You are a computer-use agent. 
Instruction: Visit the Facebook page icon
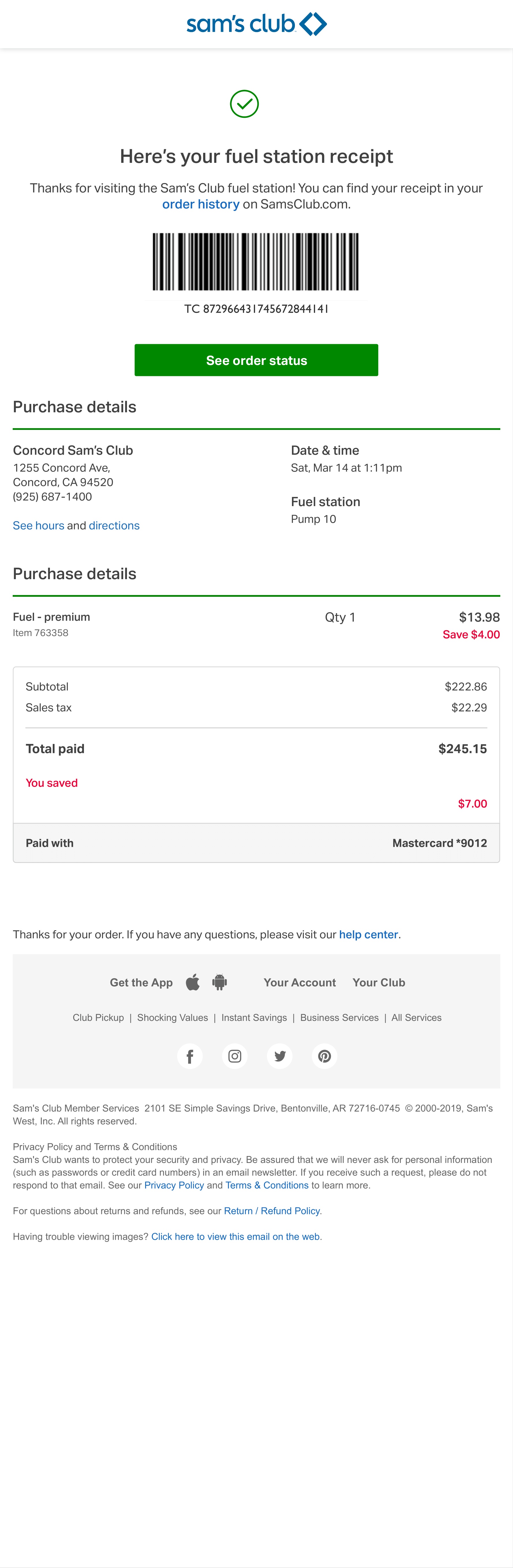coord(190,1056)
